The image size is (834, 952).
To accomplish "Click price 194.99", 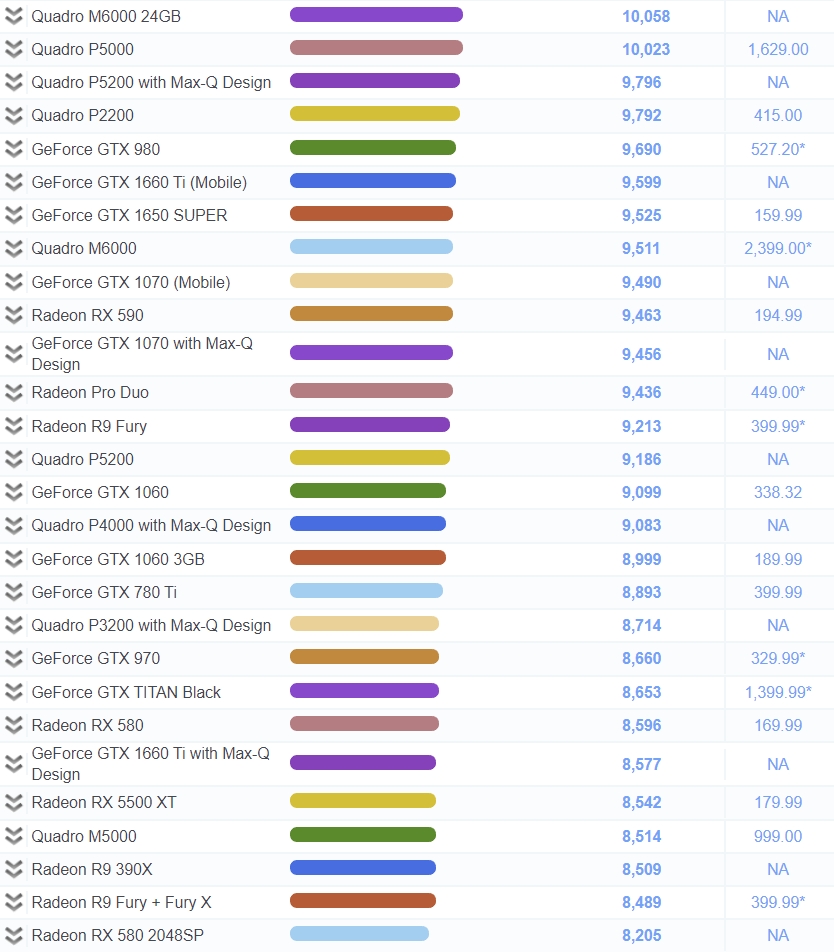I will coord(778,315).
